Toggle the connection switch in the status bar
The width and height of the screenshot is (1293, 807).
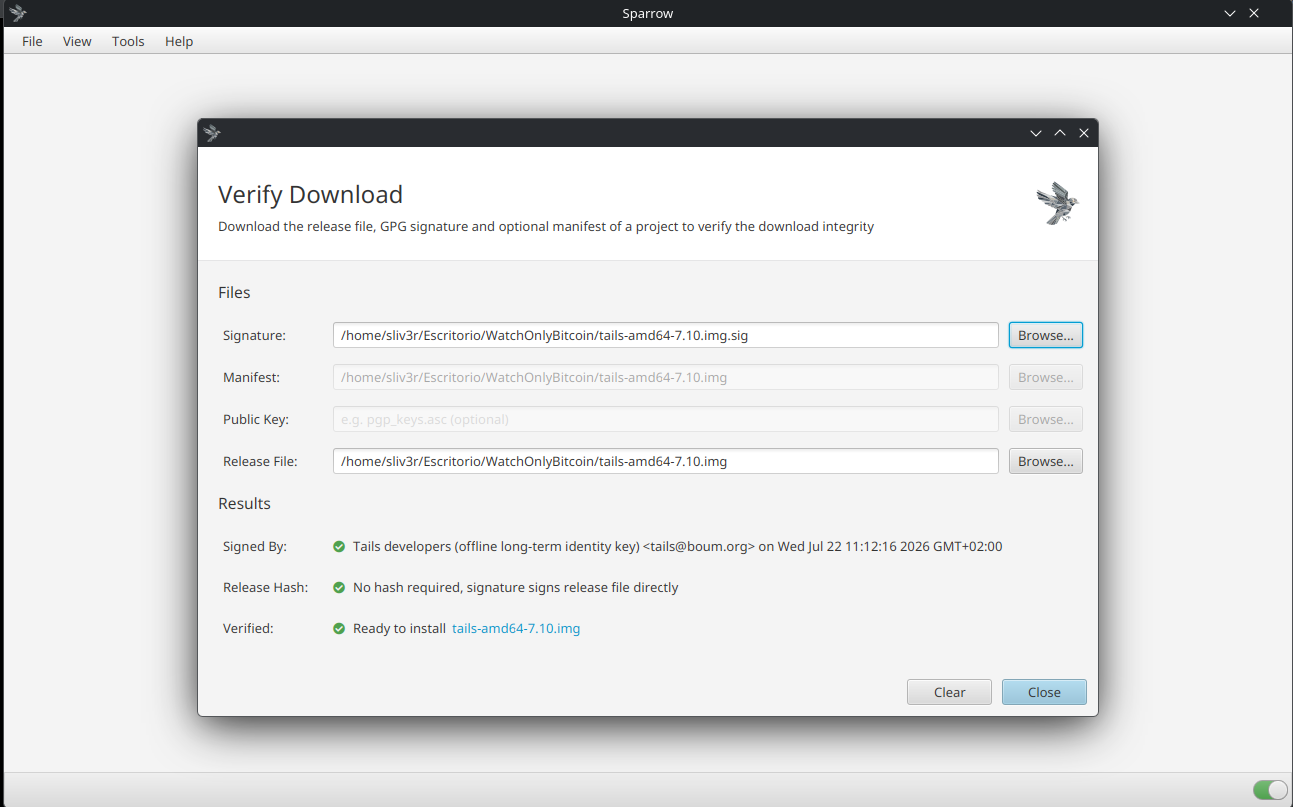pos(1270,790)
